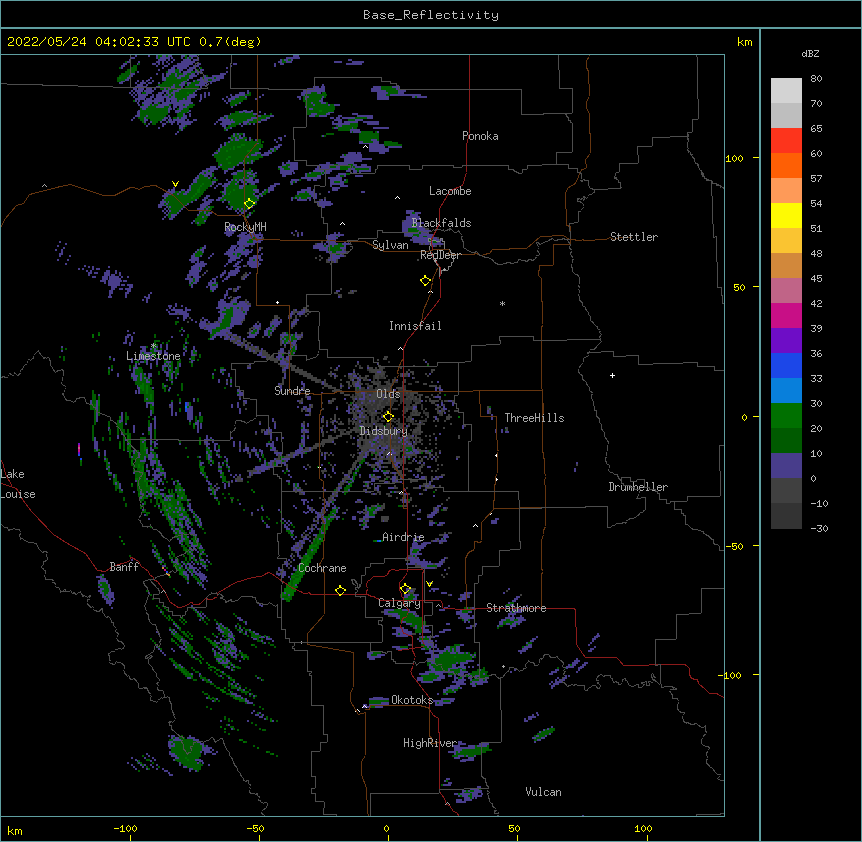The height and width of the screenshot is (842, 862).
Task: Click the Didsbury label
Action: 384,431
